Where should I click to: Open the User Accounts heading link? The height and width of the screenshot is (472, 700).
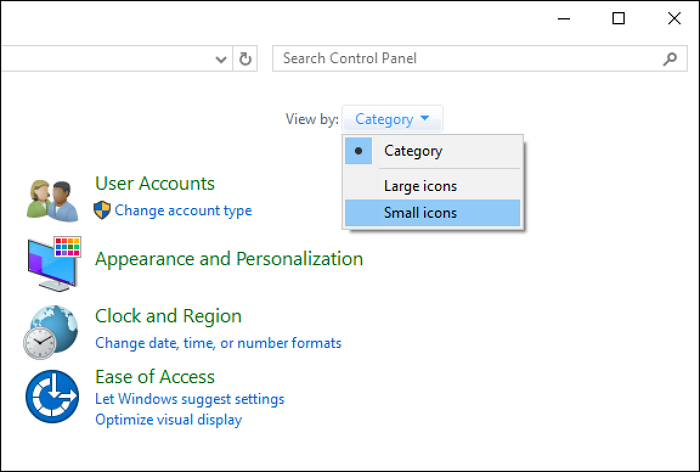click(x=155, y=184)
